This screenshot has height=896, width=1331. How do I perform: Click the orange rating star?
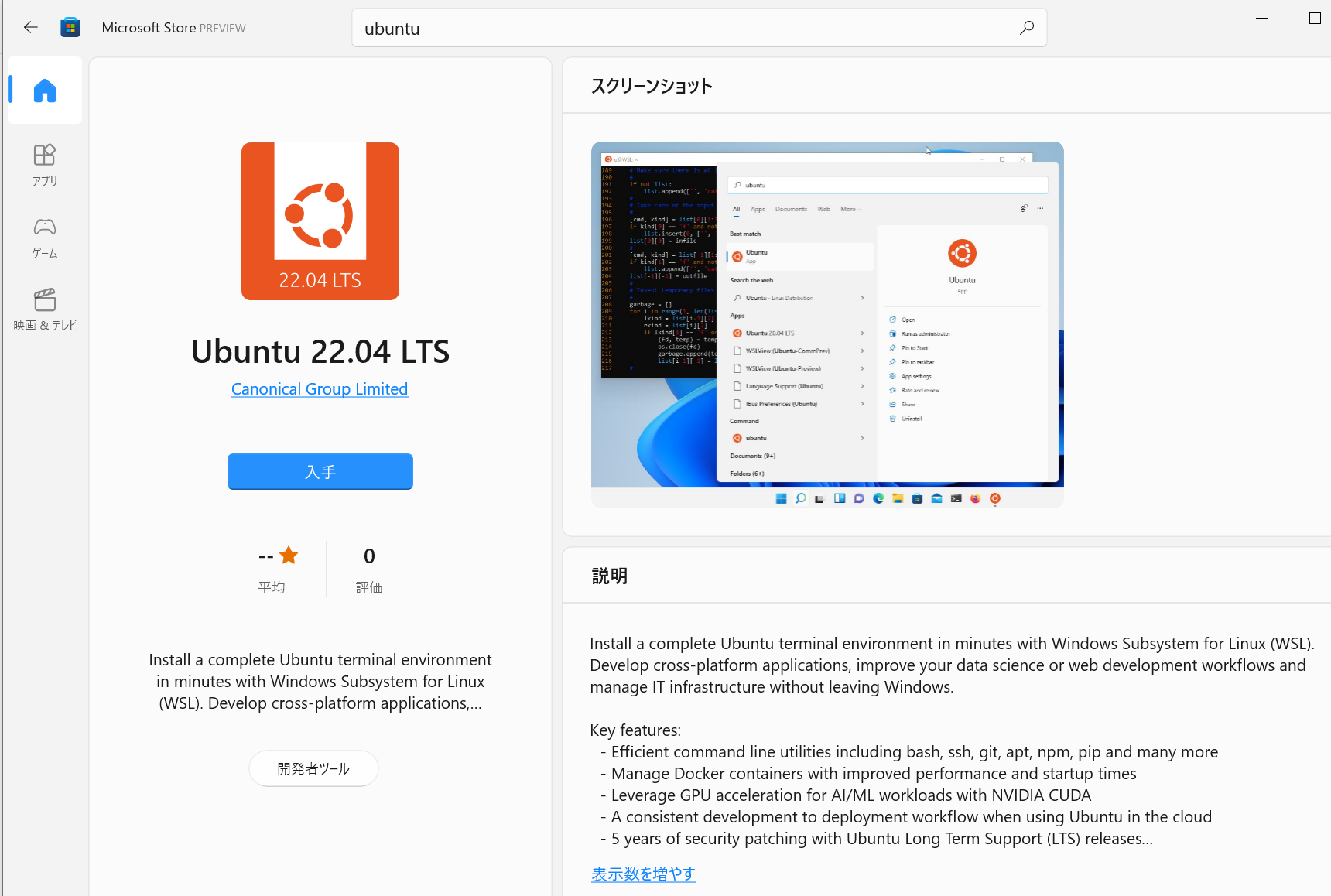point(289,556)
